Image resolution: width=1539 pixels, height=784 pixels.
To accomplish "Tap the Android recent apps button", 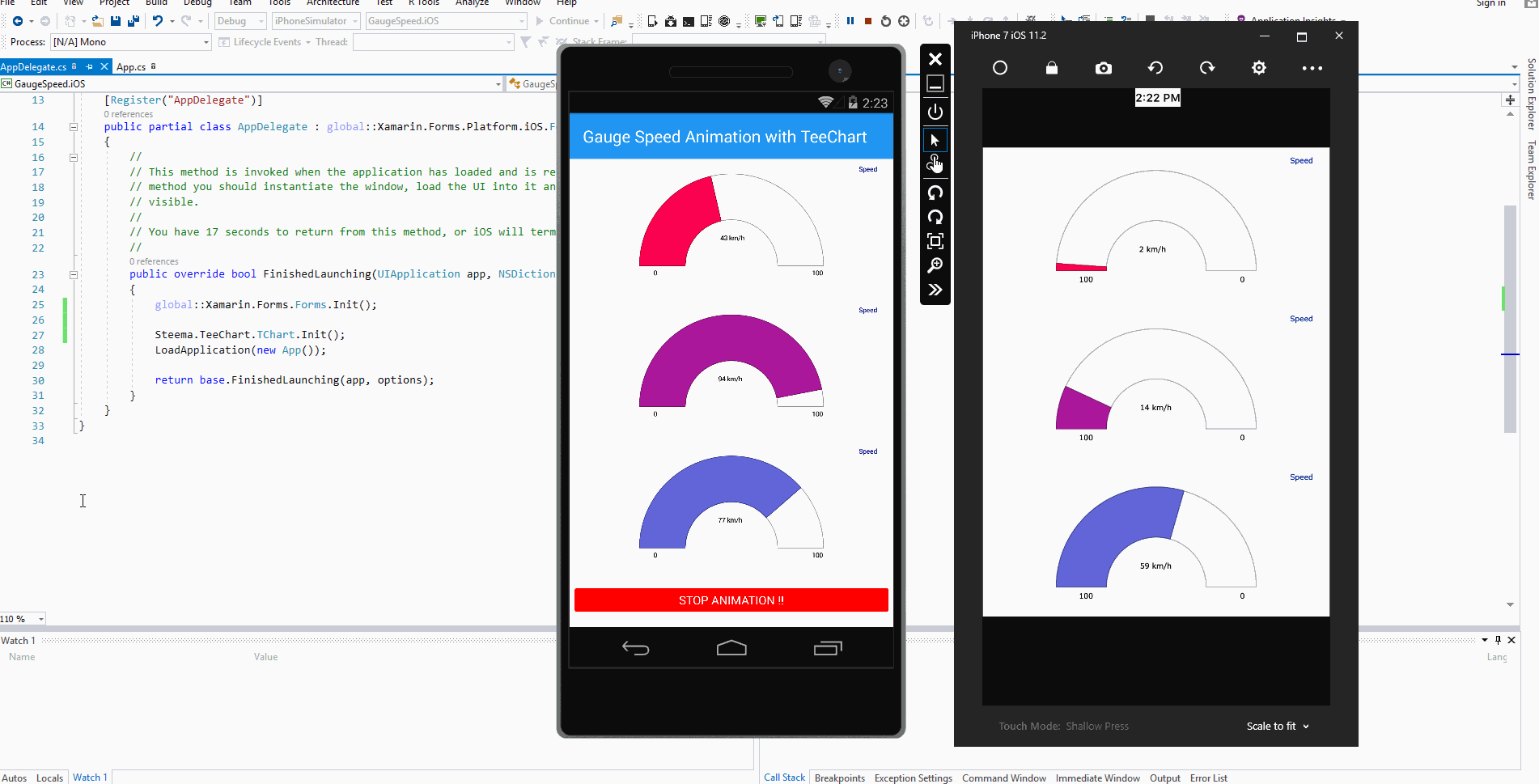I will pos(828,648).
